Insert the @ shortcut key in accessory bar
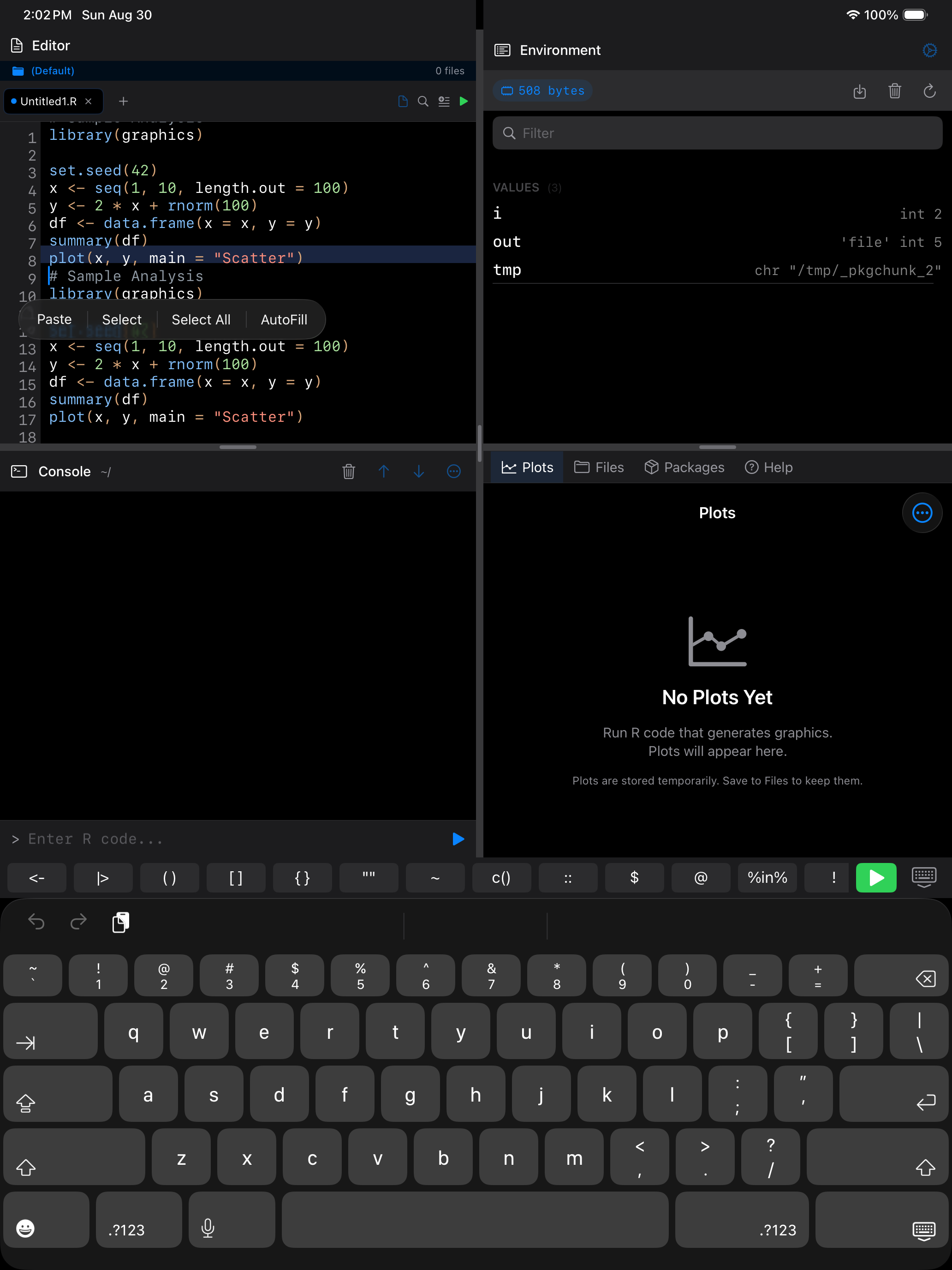Image resolution: width=952 pixels, height=1270 pixels. click(701, 878)
